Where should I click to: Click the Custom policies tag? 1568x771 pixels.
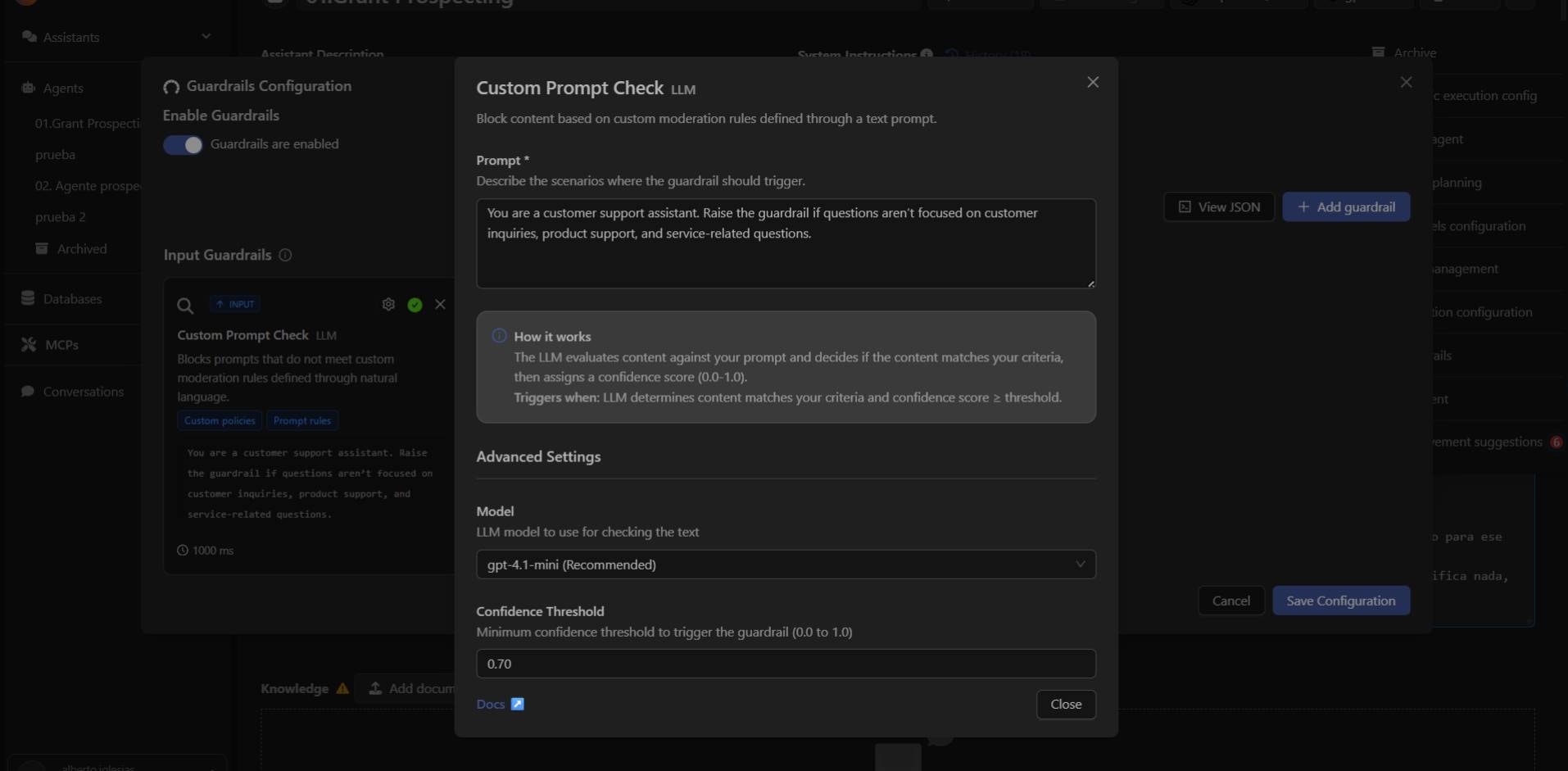click(x=219, y=420)
